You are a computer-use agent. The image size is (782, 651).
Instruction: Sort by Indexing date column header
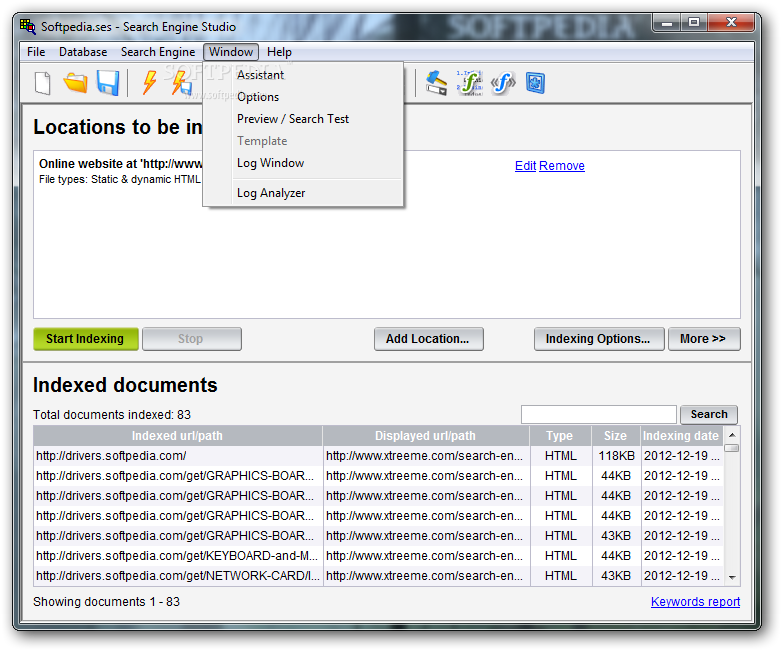tap(681, 436)
